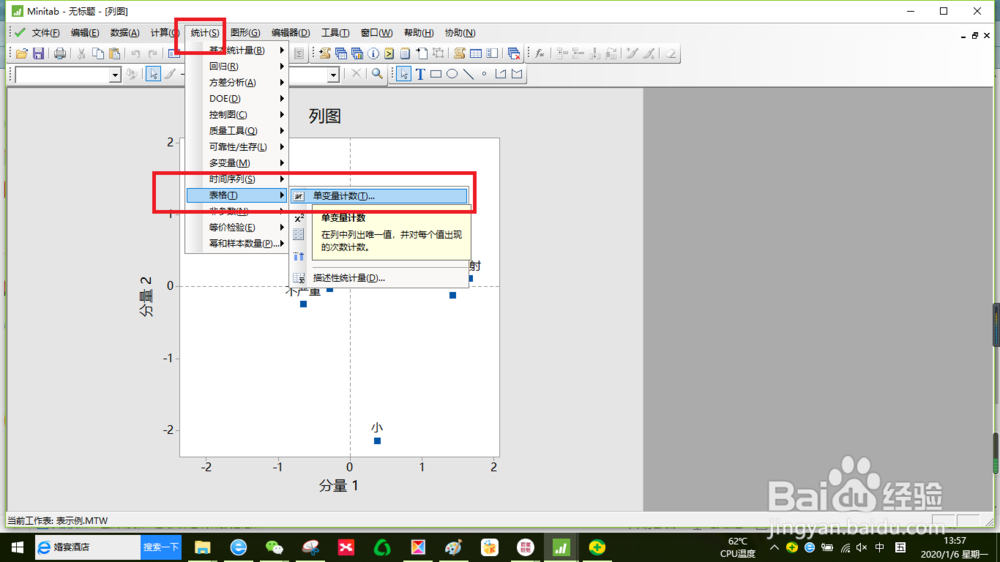The width and height of the screenshot is (1000, 562).
Task: Click the Open file folder icon
Action: [22, 54]
